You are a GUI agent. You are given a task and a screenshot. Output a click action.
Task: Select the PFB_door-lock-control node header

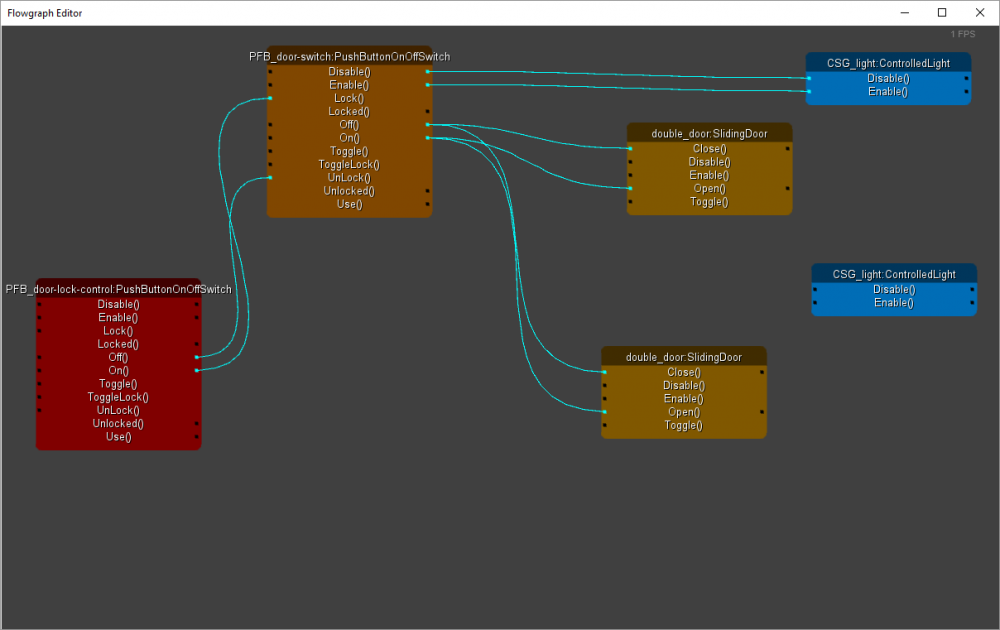118,289
